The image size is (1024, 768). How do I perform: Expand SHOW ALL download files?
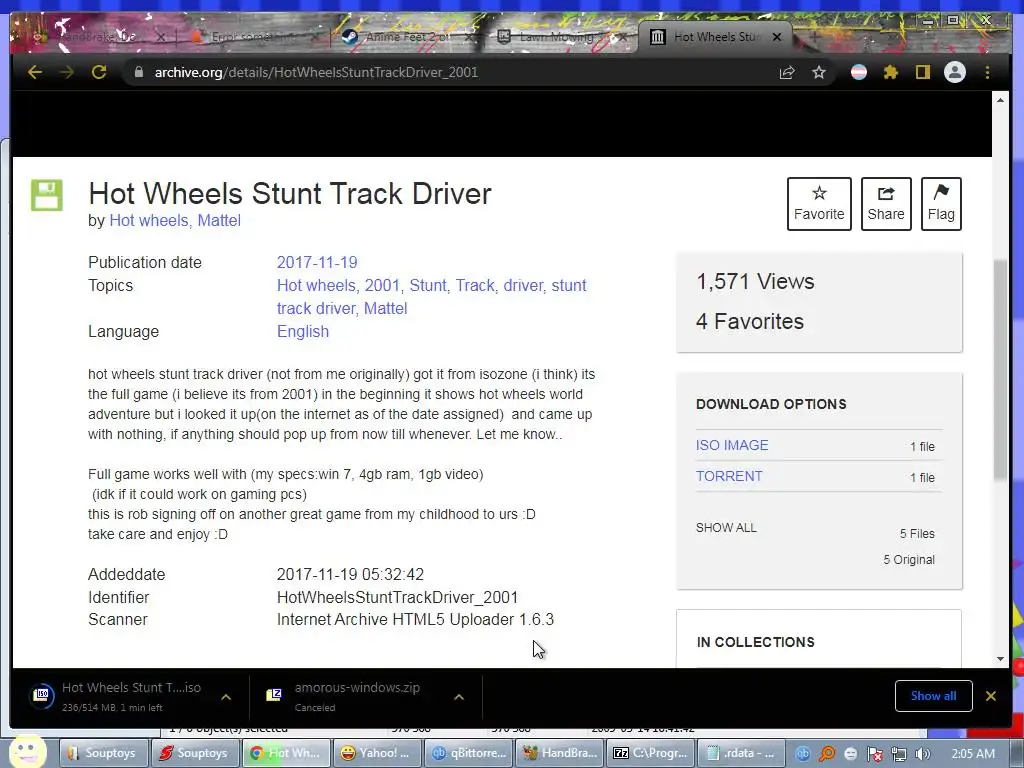(x=726, y=528)
